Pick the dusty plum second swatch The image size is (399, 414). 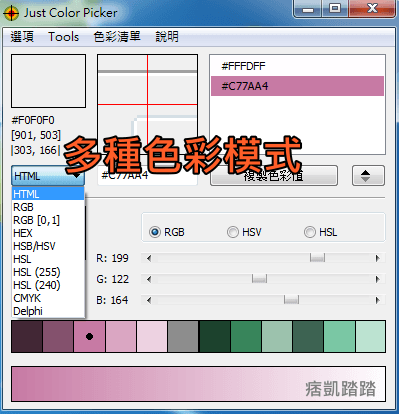point(58,336)
